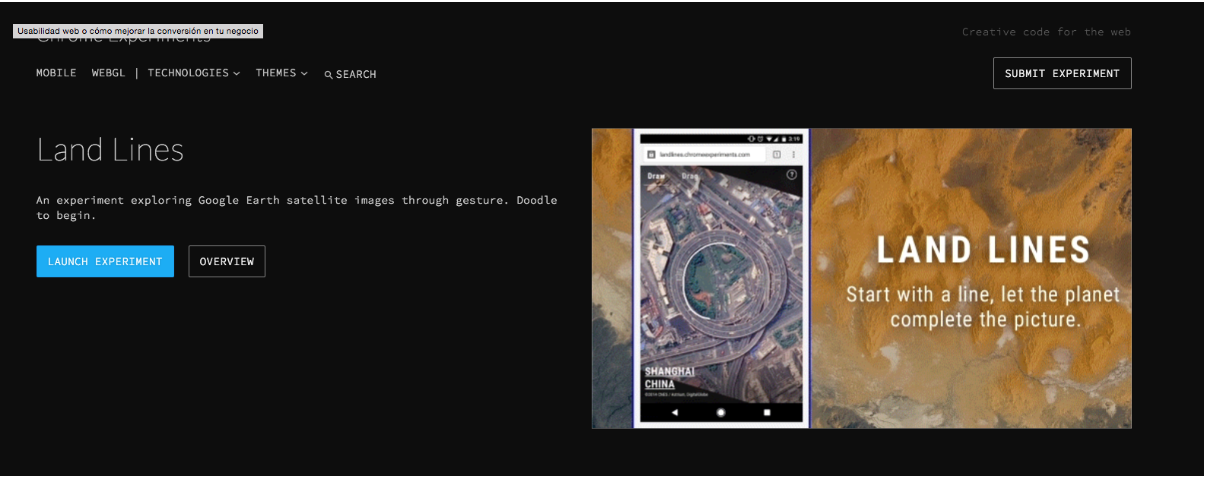Click the Land Lines promo banner text
The height and width of the screenshot is (482, 1206).
tap(983, 250)
